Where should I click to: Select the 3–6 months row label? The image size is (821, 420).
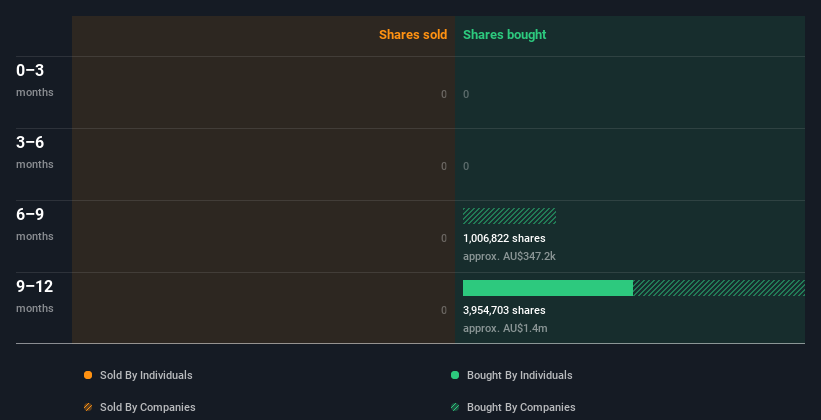pos(35,152)
